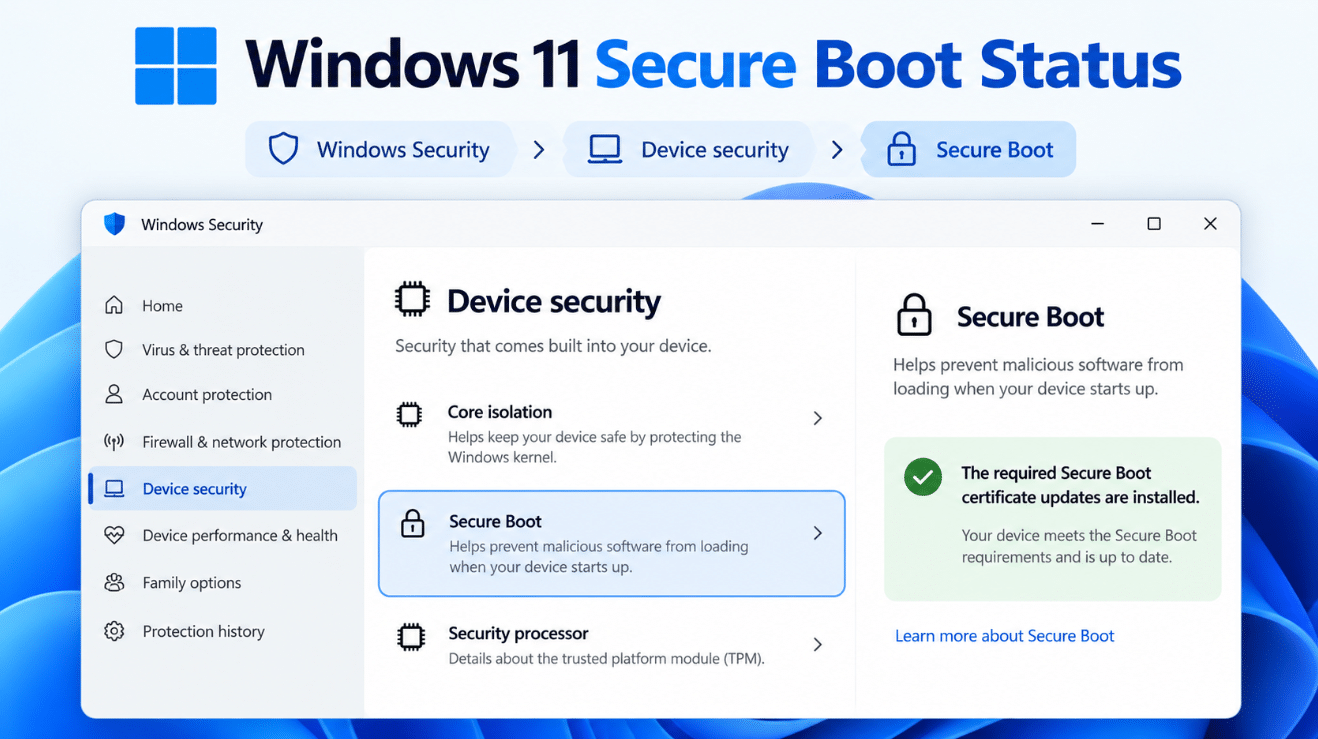1318x739 pixels.
Task: Click first breadcrumb separator arrow after Windows Security
Action: (539, 150)
